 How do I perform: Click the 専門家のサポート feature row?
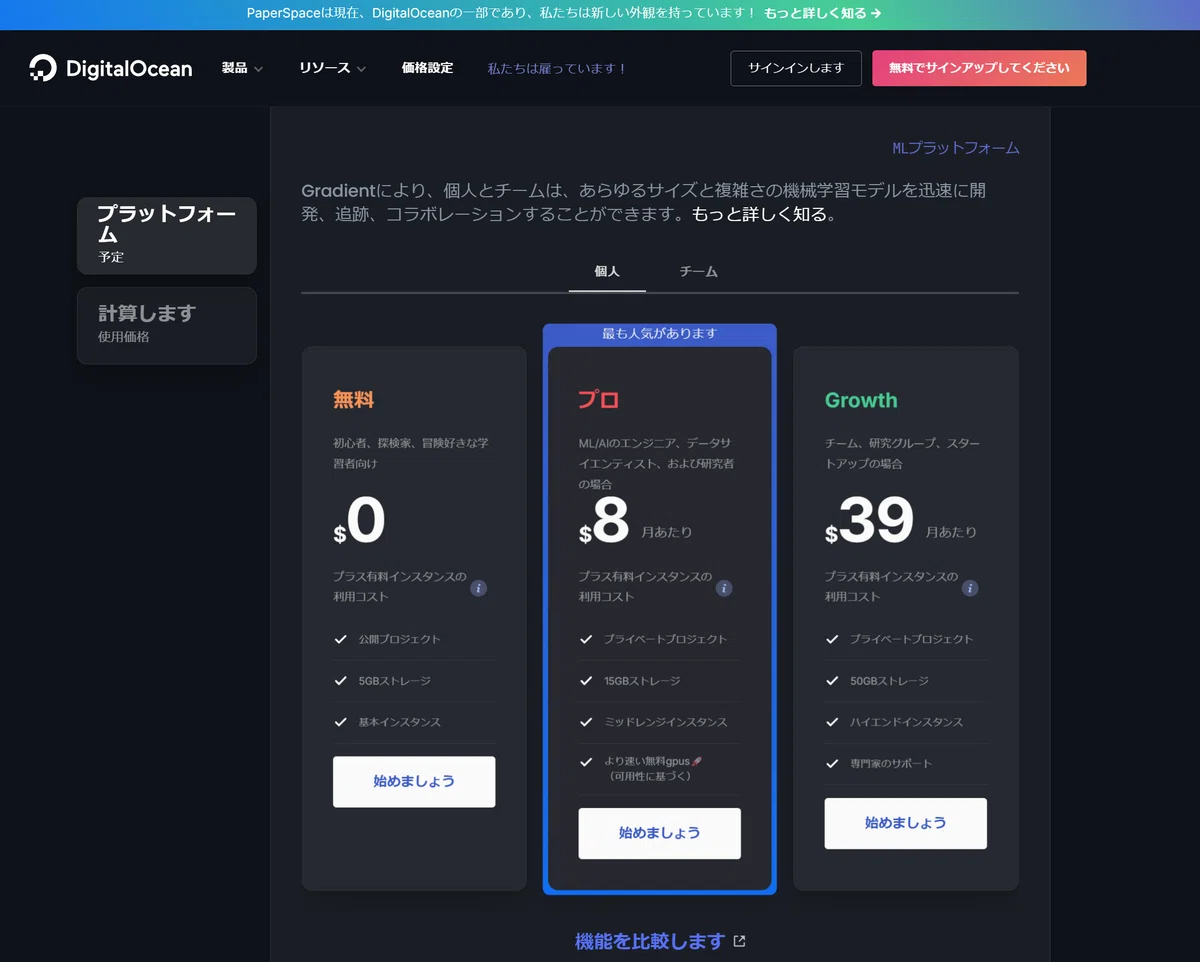[906, 764]
